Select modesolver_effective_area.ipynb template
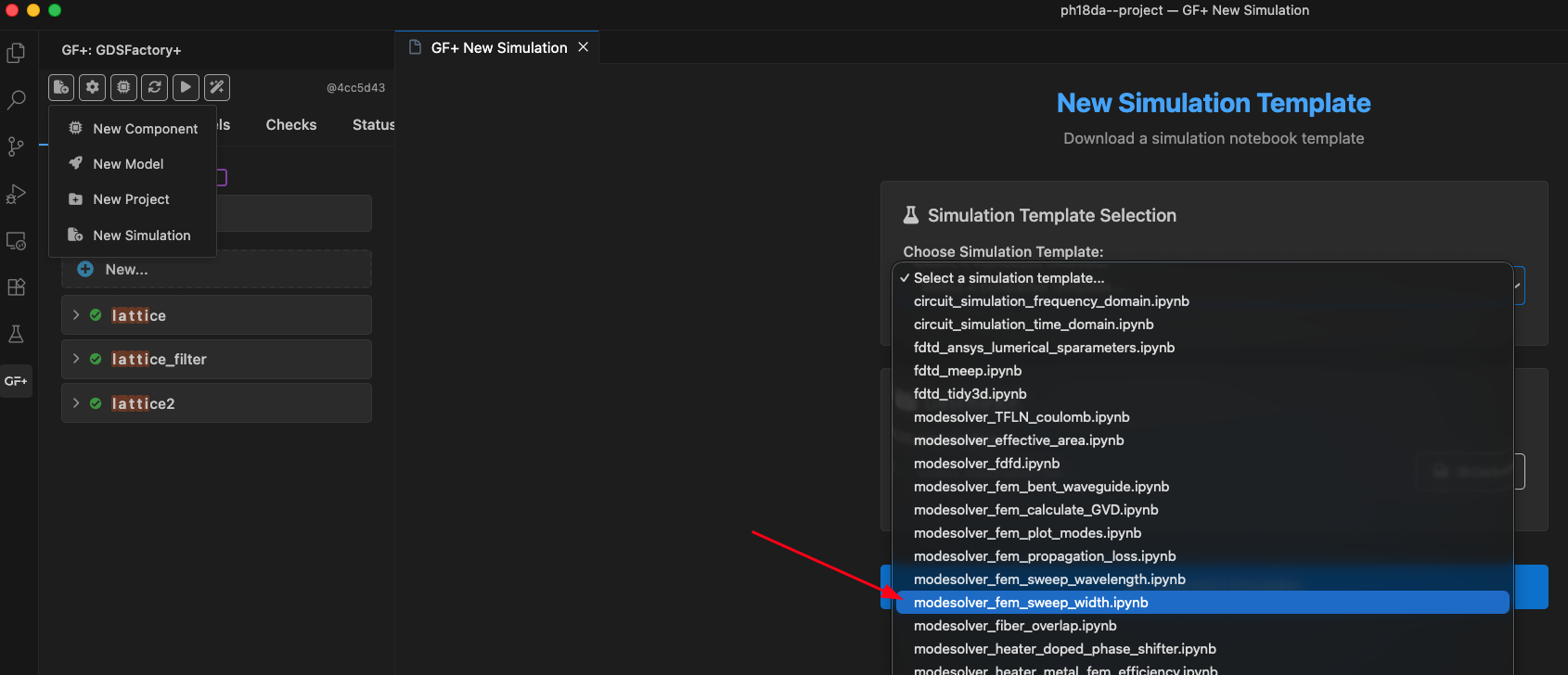Image resolution: width=1568 pixels, height=675 pixels. (1202, 440)
